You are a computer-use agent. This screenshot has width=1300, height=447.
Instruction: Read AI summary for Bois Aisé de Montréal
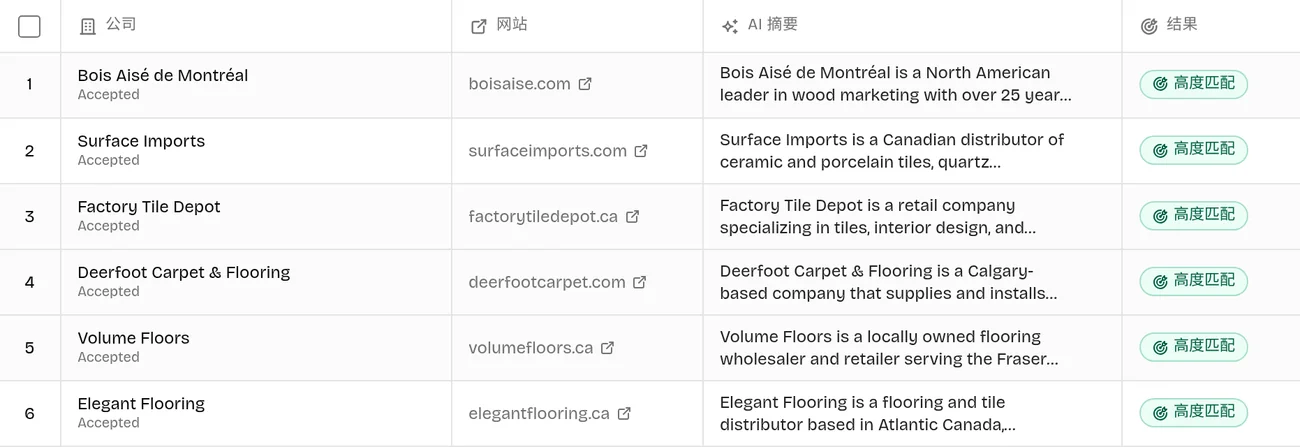pyautogui.click(x=895, y=84)
